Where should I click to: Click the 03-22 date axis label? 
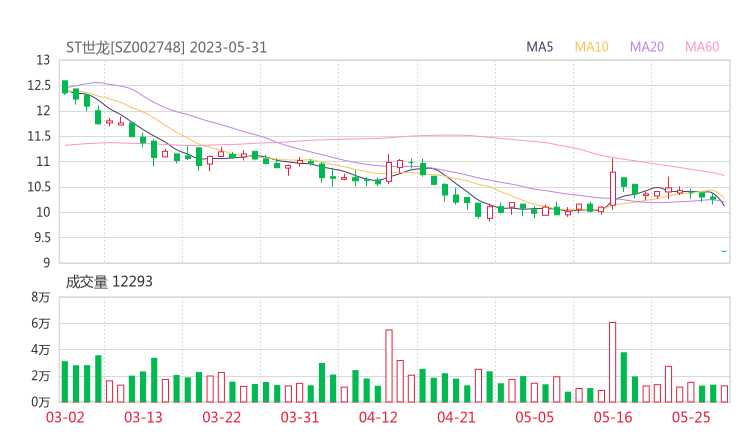221,417
